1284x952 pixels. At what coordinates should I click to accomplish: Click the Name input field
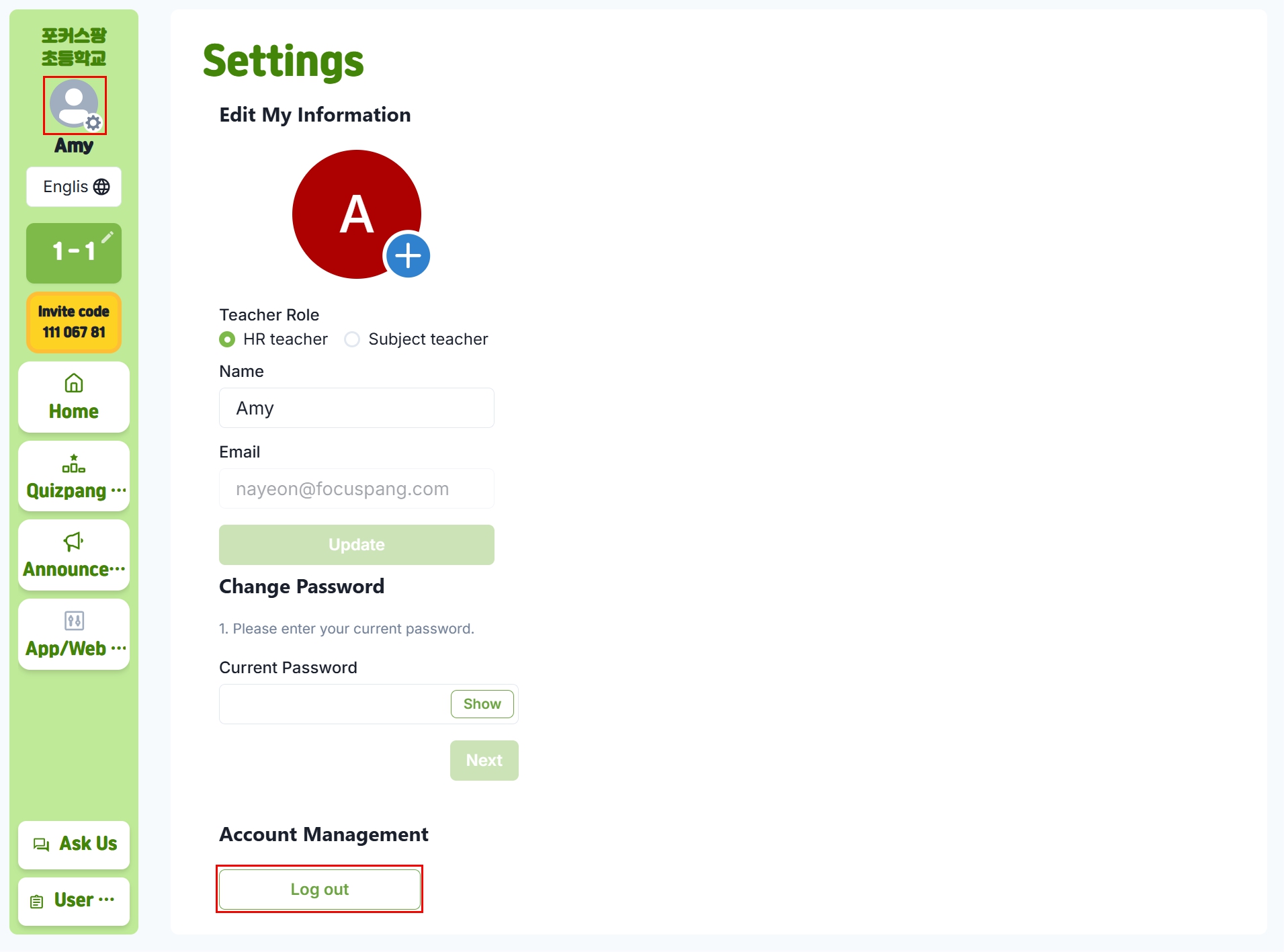[357, 408]
